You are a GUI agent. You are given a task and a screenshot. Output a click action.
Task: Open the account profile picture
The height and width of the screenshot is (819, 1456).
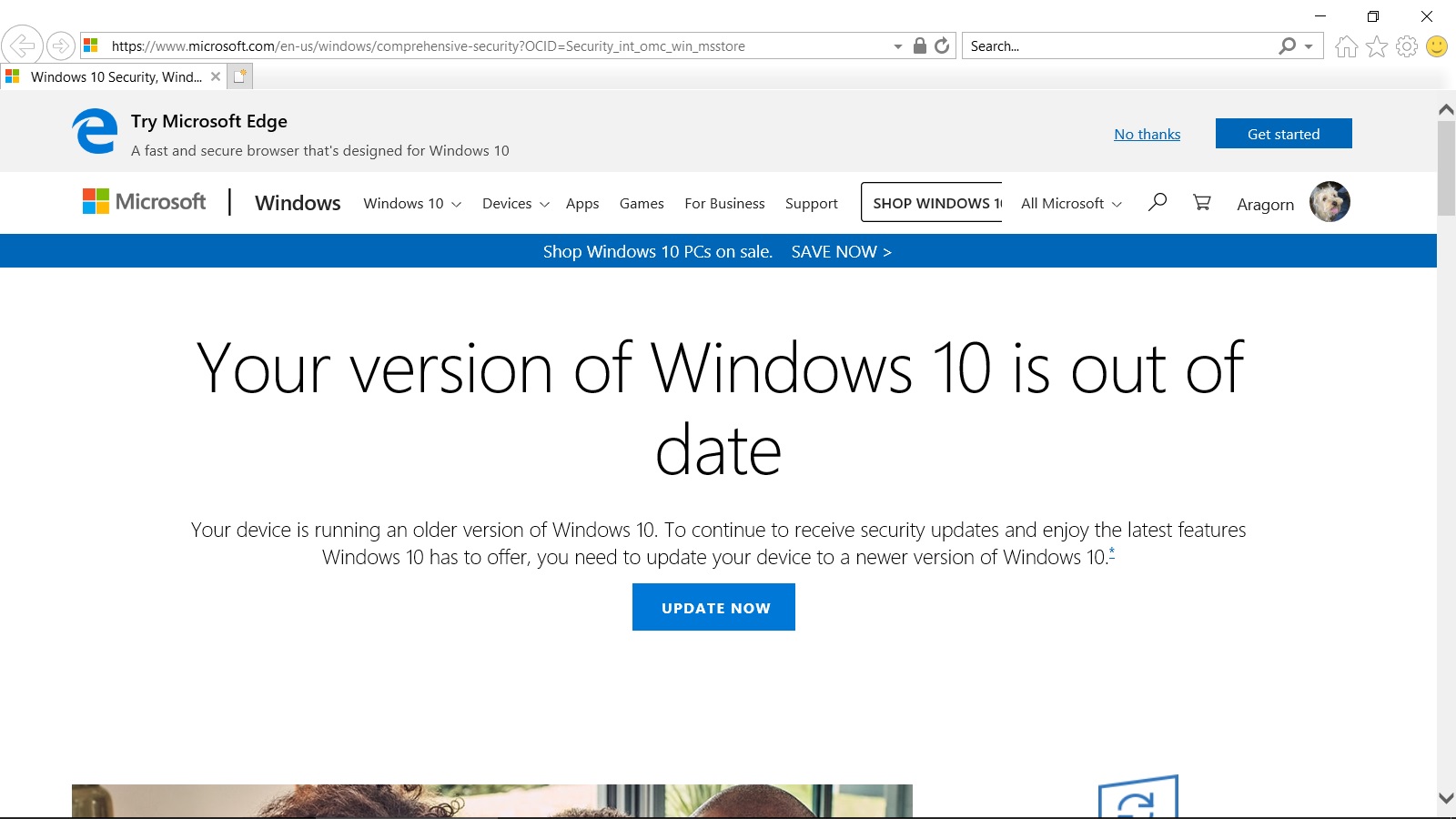click(x=1330, y=202)
